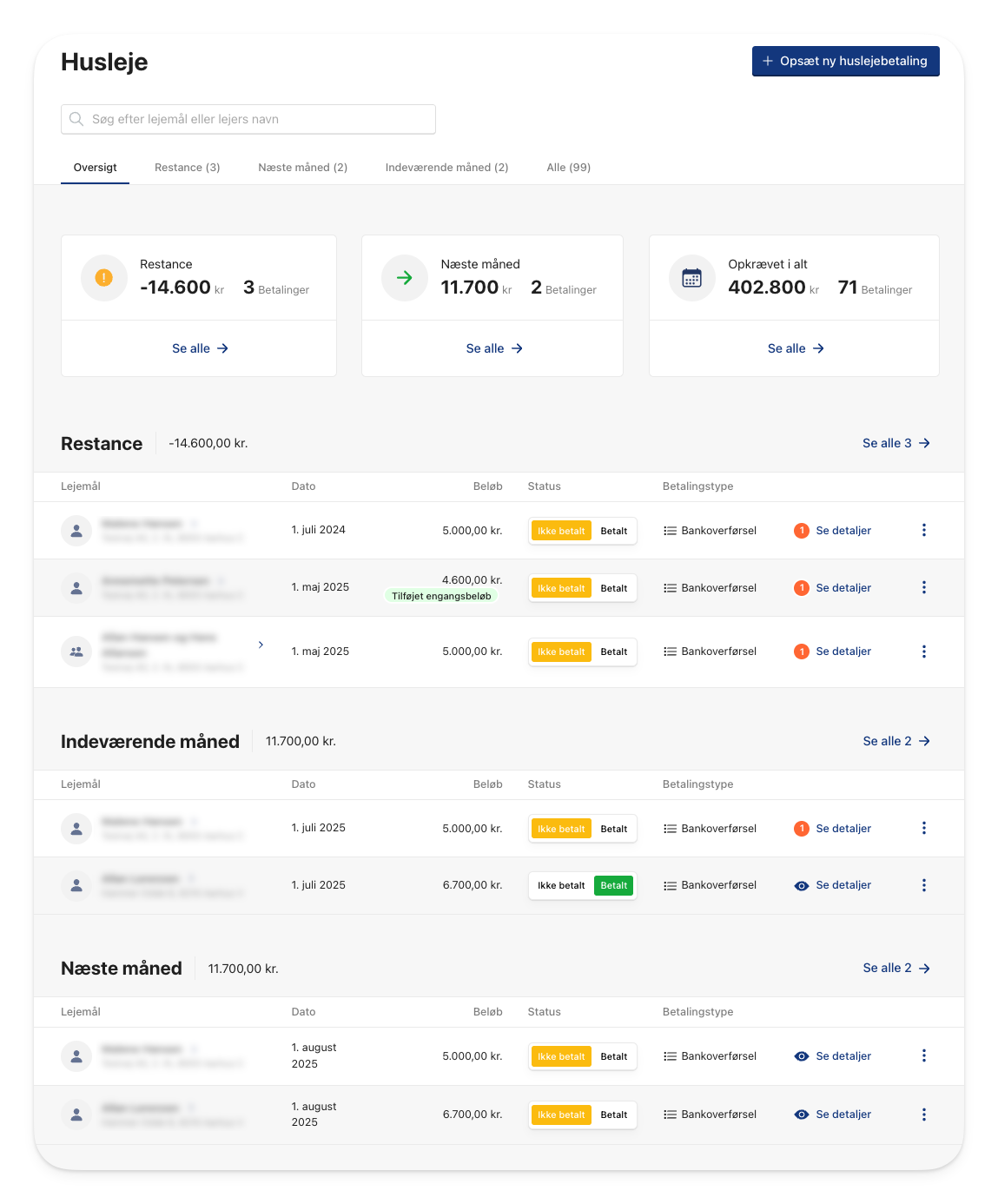Click Se alle in the Opkrævet i alt card
Screen dimensions: 998x1204
[x=796, y=348]
